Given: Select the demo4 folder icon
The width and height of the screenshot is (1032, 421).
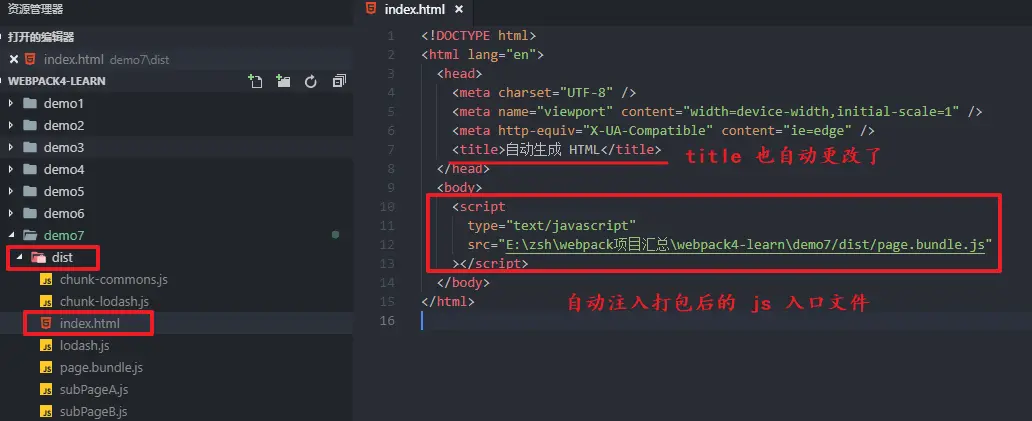Looking at the screenshot, I should 30,169.
